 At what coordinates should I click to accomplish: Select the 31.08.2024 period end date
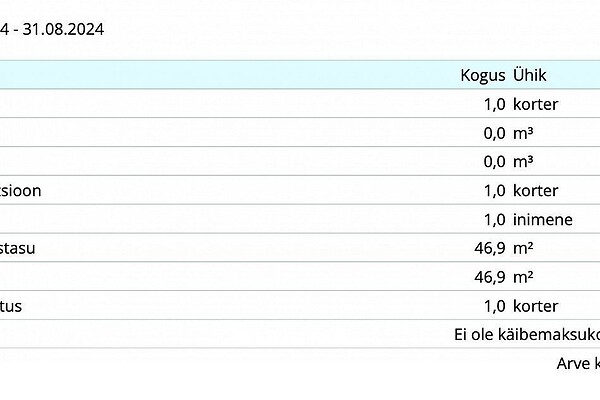click(60, 28)
